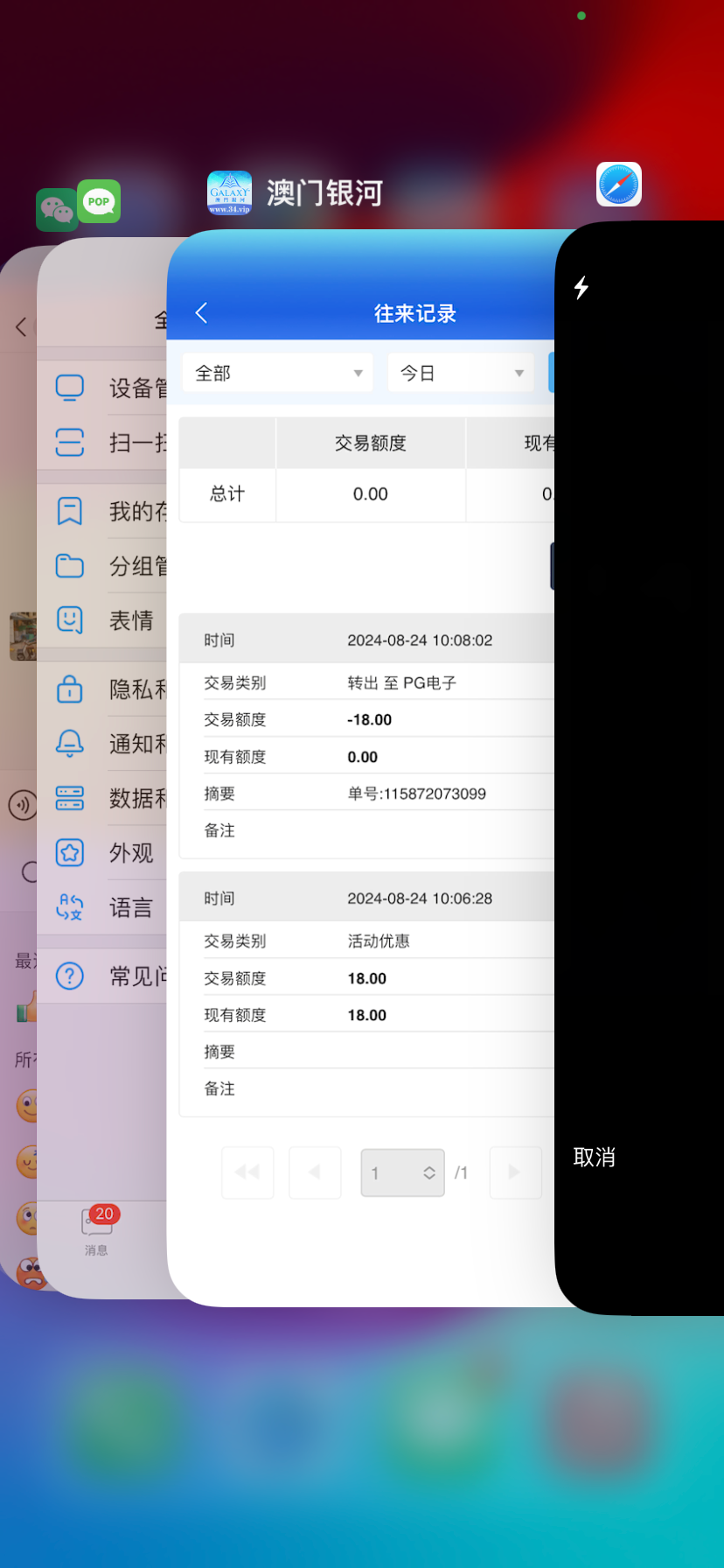Open 语言 language menu item
Screen dimensions: 724x1568
(x=131, y=907)
